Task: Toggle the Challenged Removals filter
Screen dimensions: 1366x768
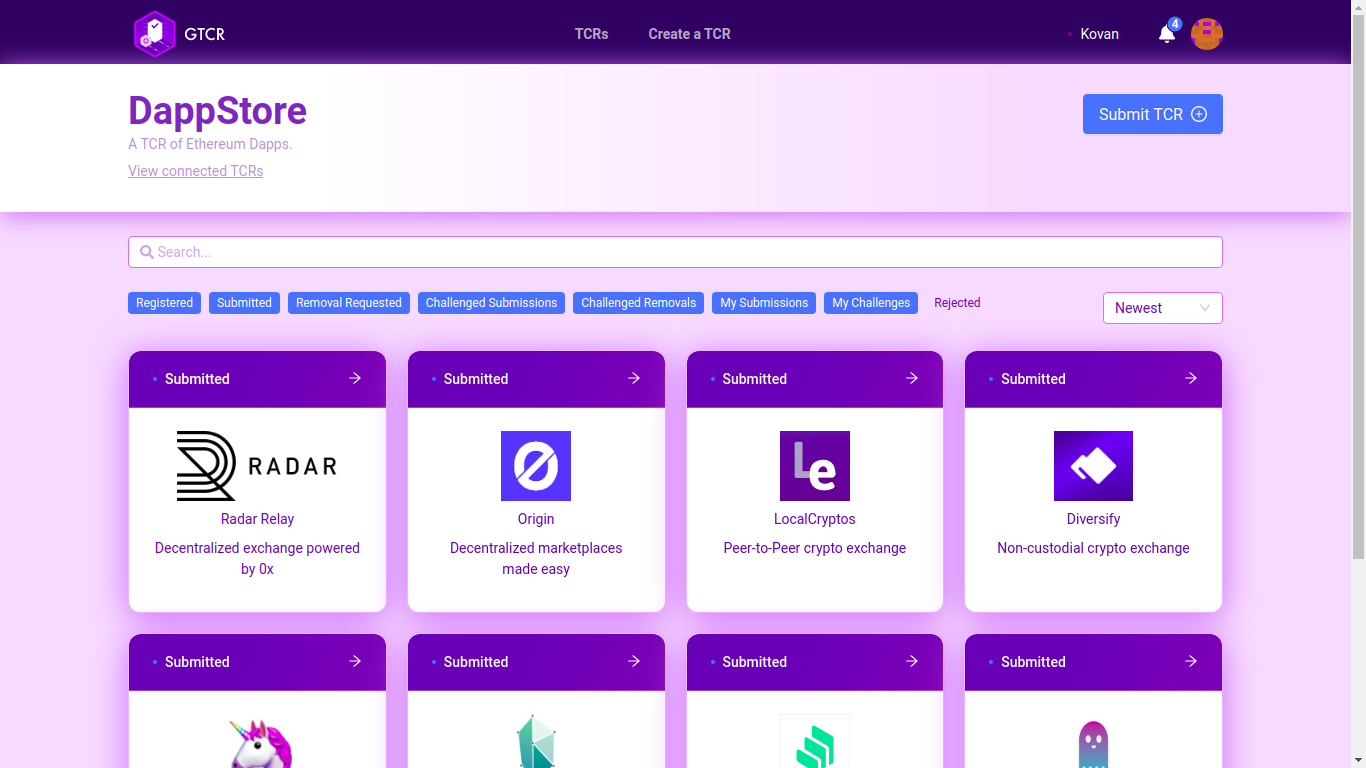Action: pyautogui.click(x=638, y=303)
